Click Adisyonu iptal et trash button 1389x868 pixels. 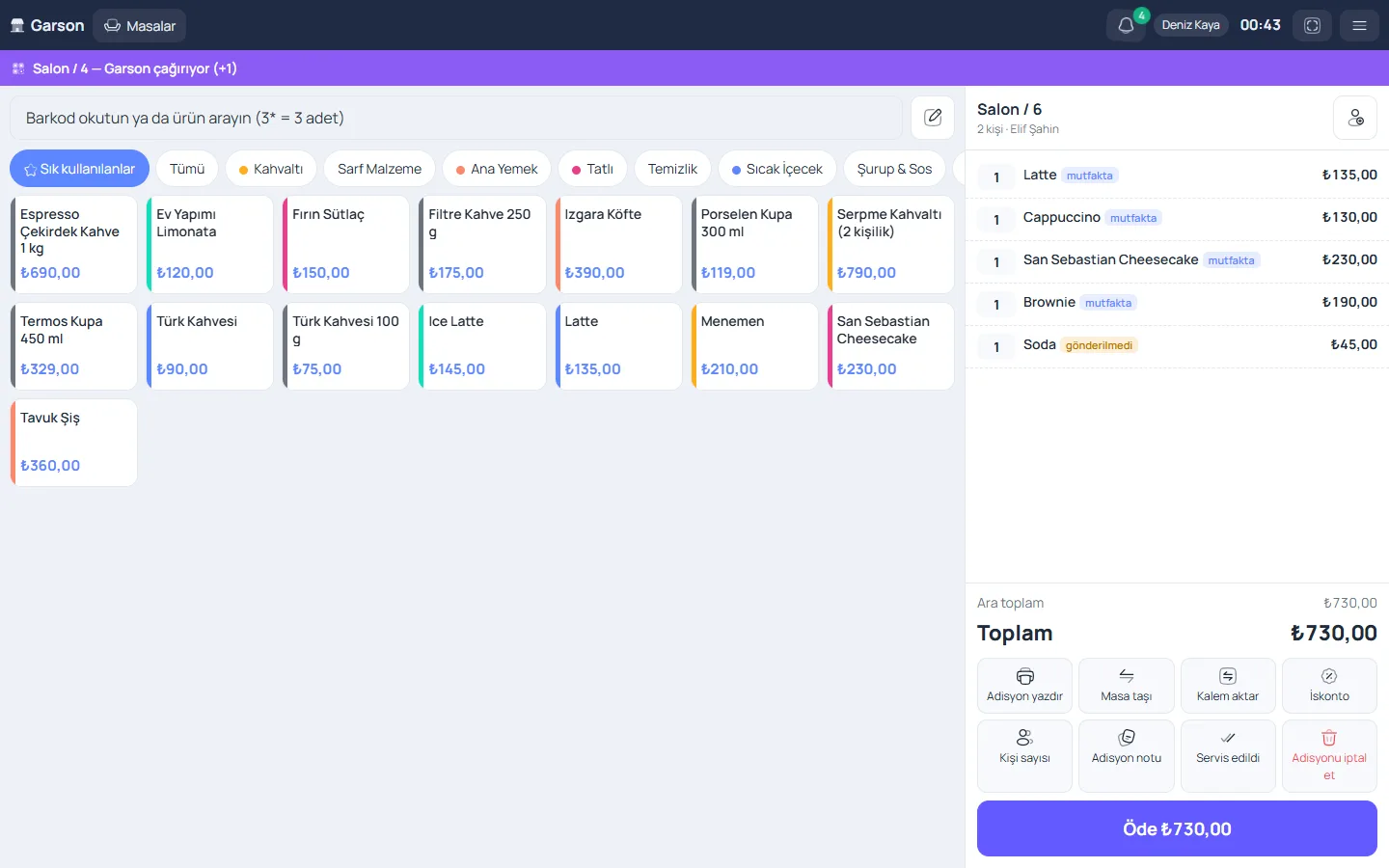click(1329, 756)
